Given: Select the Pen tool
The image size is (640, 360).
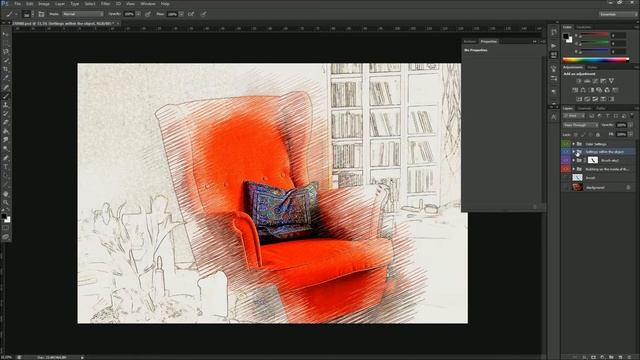Looking at the screenshot, I should click(6, 158).
